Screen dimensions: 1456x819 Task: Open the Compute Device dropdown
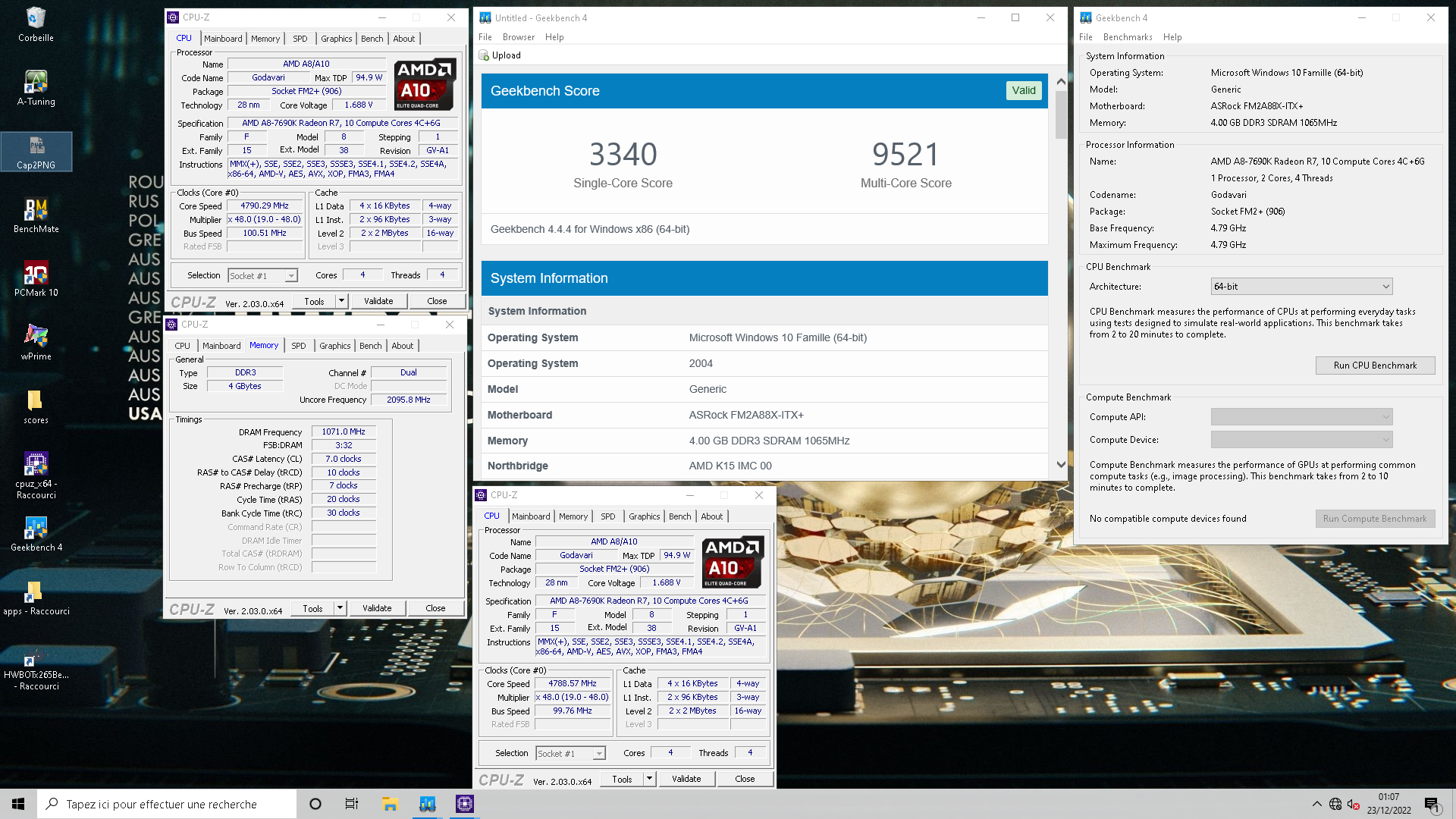pyautogui.click(x=1301, y=440)
